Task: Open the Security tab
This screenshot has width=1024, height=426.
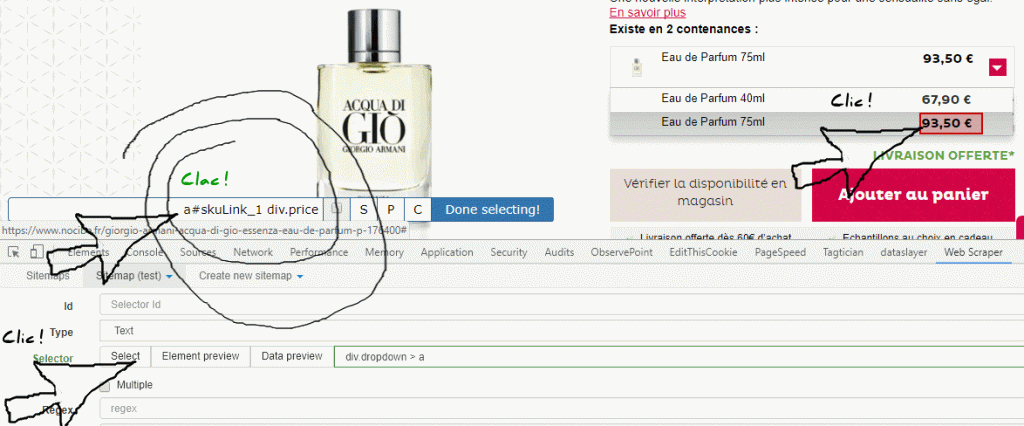Action: [x=509, y=252]
